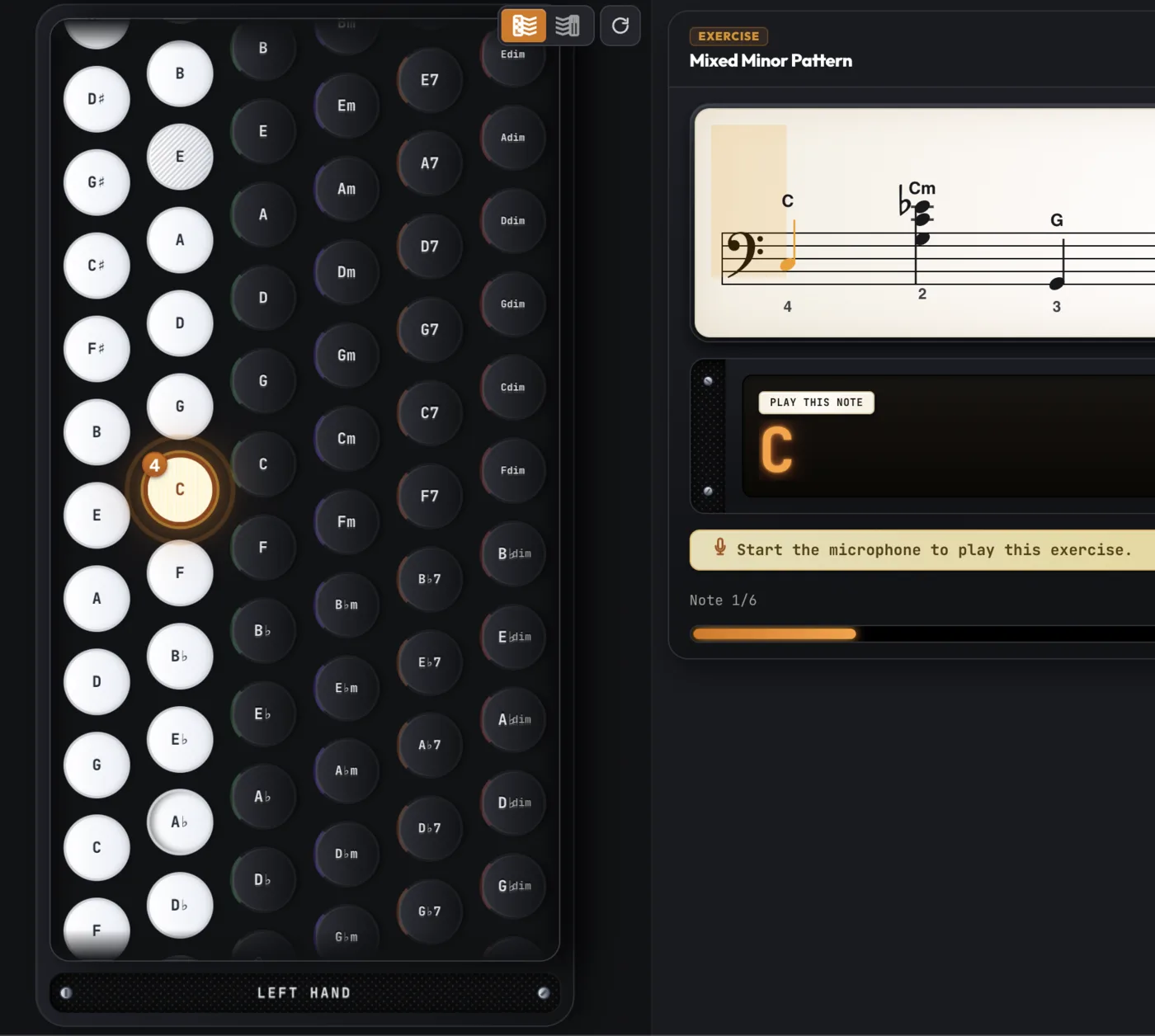
Task: Select the F♯ counter-bass button
Action: point(97,349)
